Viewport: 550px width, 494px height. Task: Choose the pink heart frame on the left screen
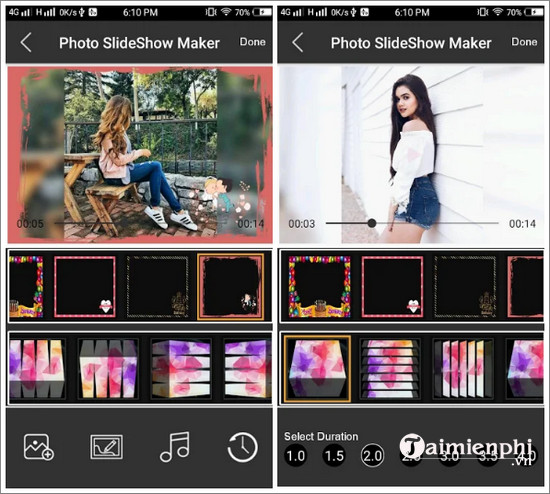coord(85,287)
